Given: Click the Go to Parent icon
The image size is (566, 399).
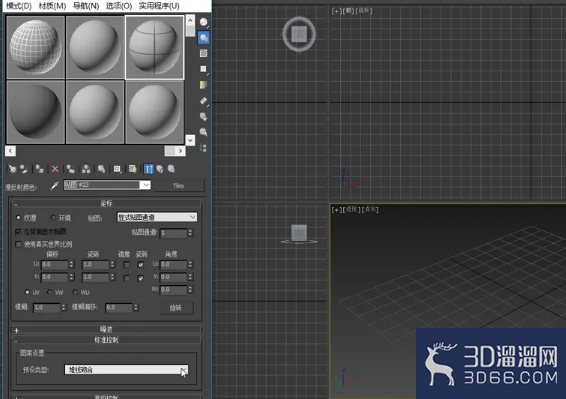Looking at the screenshot, I should 160,169.
